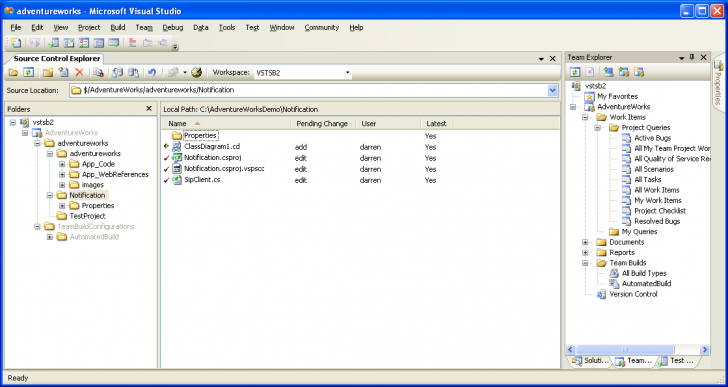Expand the AutomatedBuild folder in Folders tree
728x387 pixels.
point(50,237)
